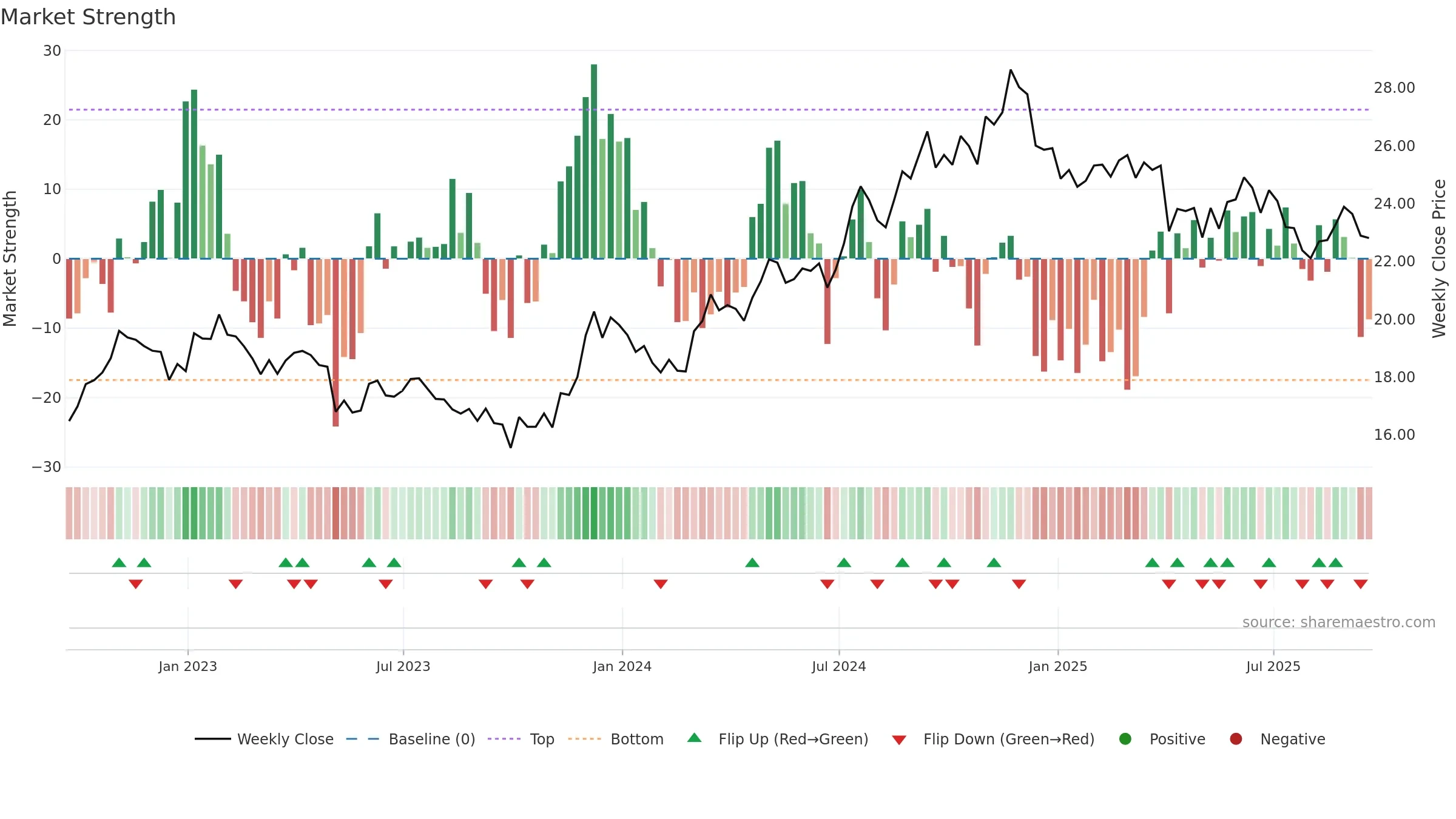Click the green Positive circle legend icon
The width and height of the screenshot is (1456, 819).
1125,739
